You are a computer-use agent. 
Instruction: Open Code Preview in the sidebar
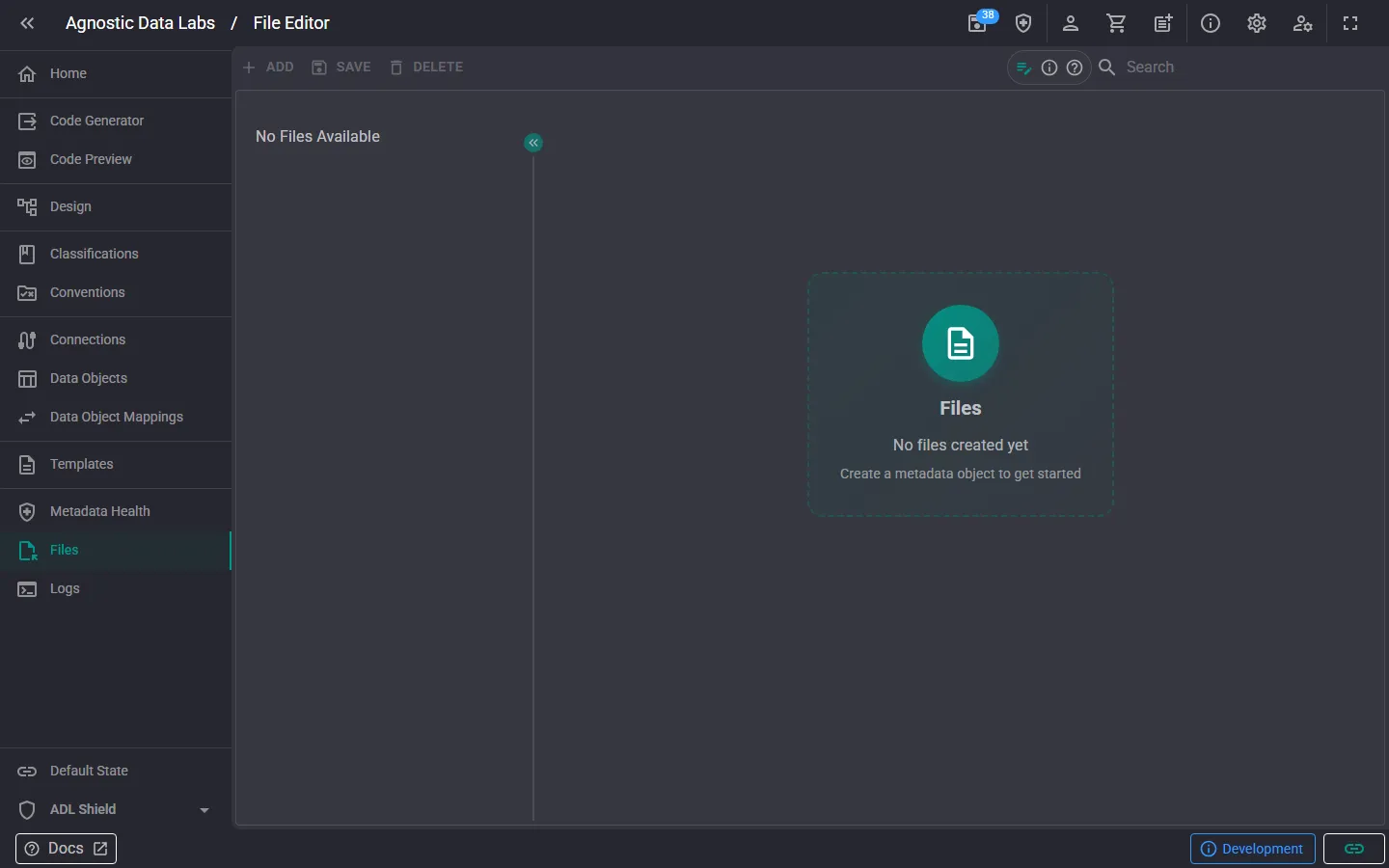116,159
